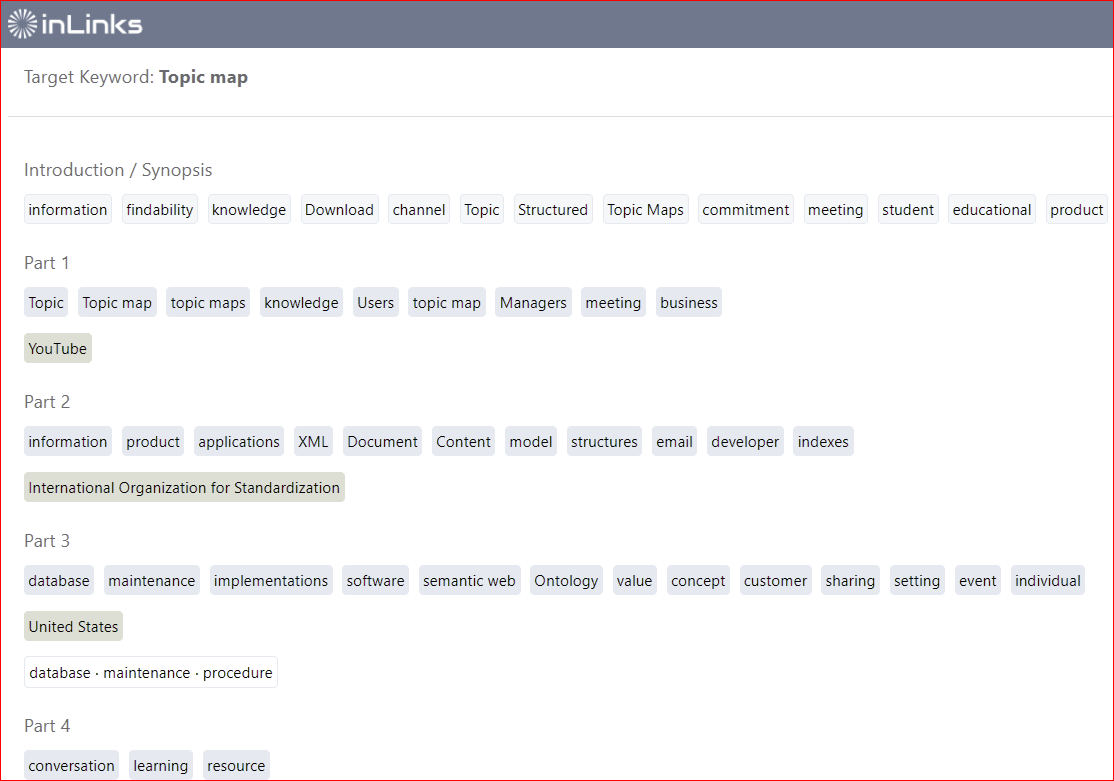
Task: Select the "information" tag under Part 2
Action: pos(67,441)
